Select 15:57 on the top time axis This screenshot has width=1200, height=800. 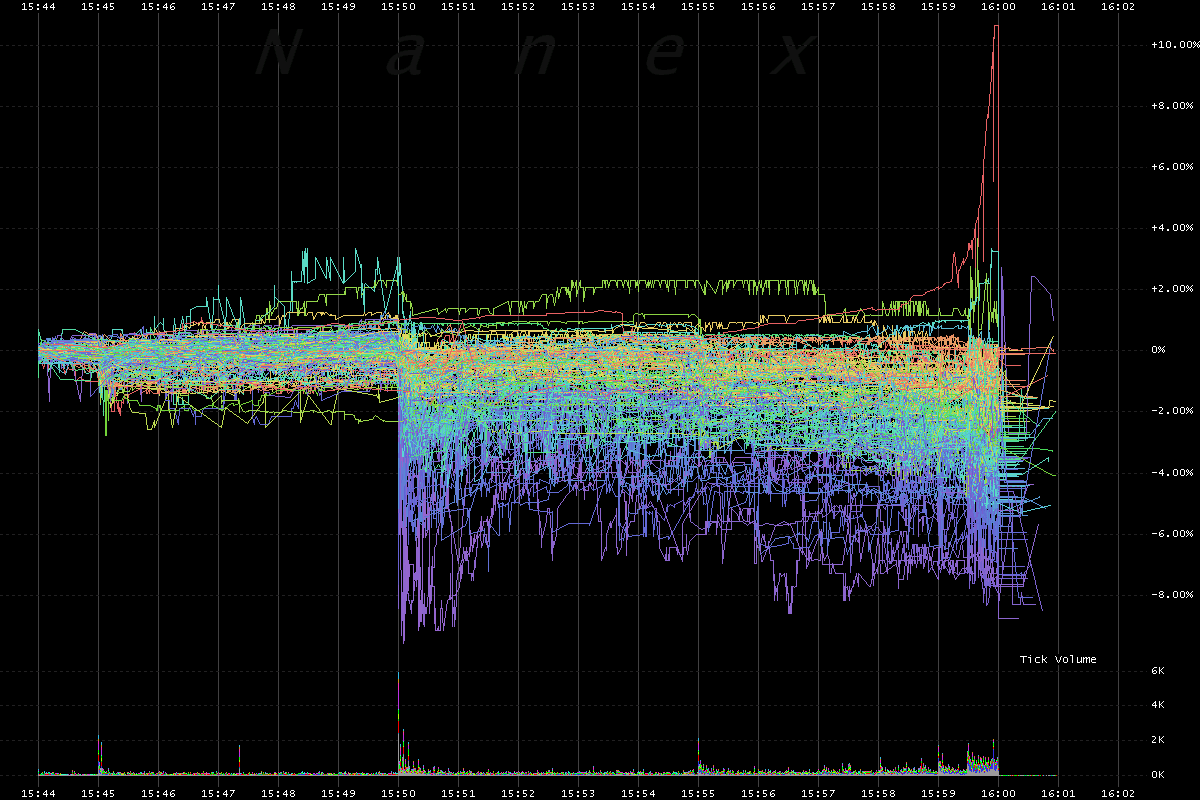818,6
